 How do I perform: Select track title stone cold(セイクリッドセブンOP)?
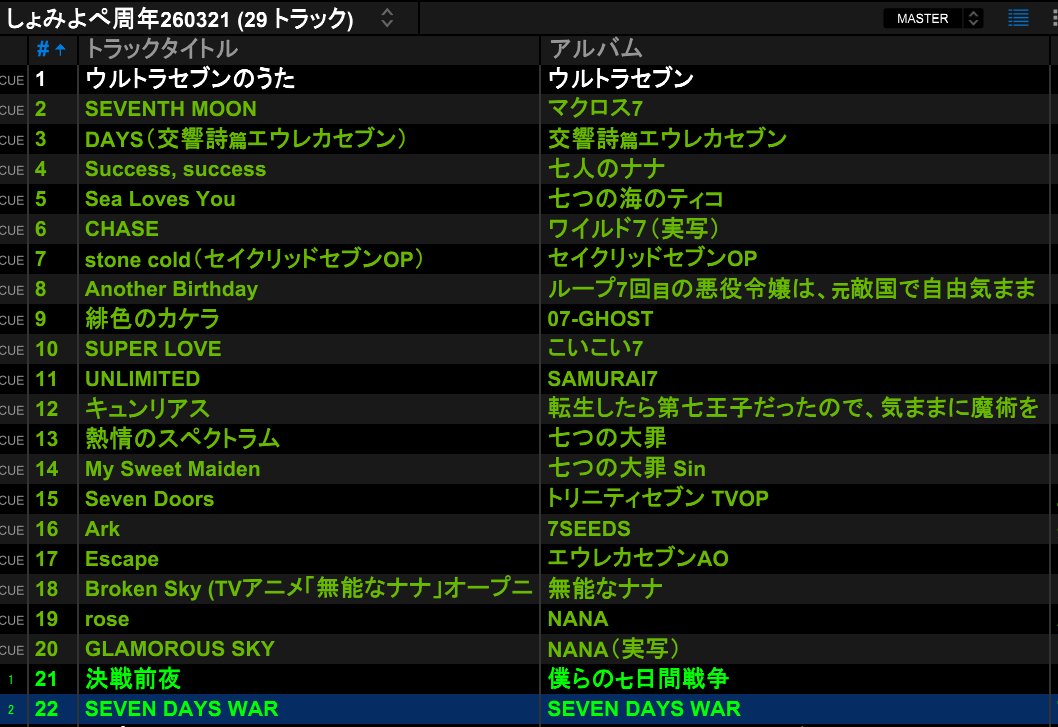[x=254, y=259]
